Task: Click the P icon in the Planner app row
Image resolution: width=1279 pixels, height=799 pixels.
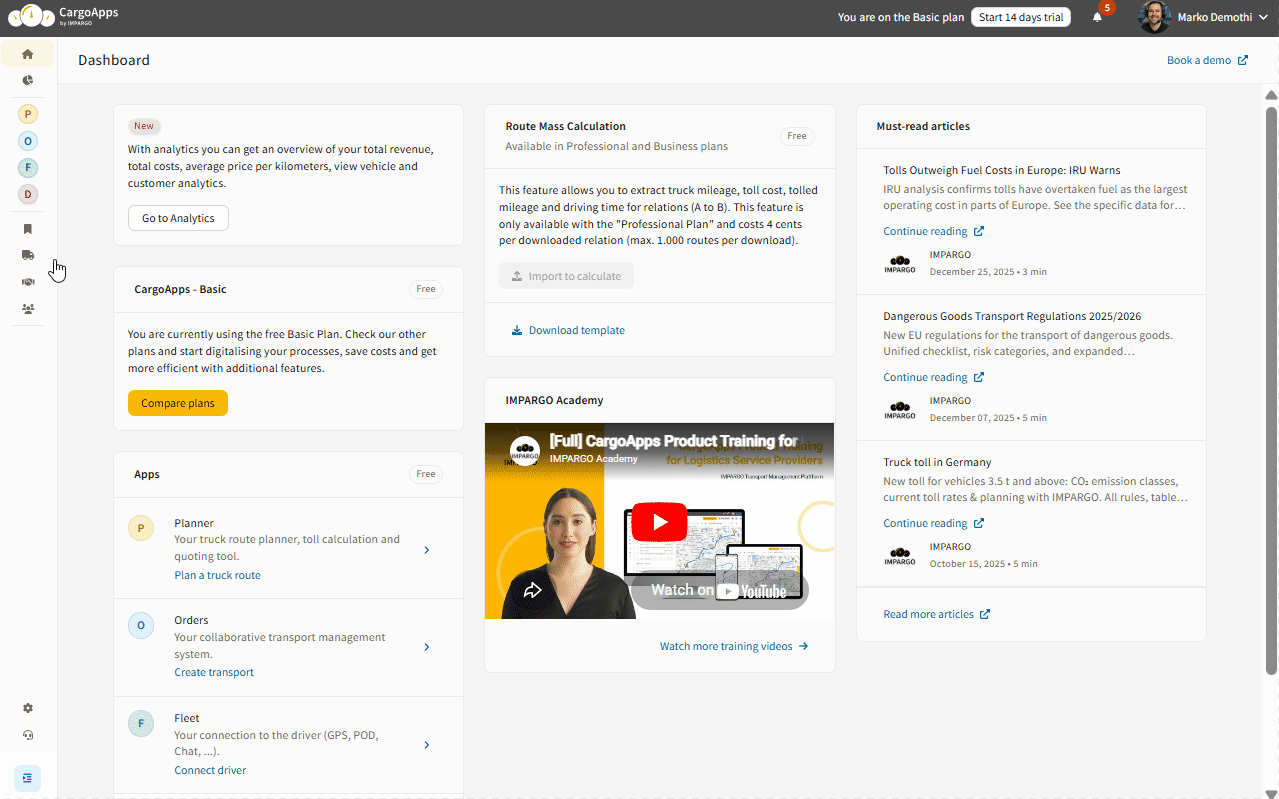Action: click(x=141, y=528)
